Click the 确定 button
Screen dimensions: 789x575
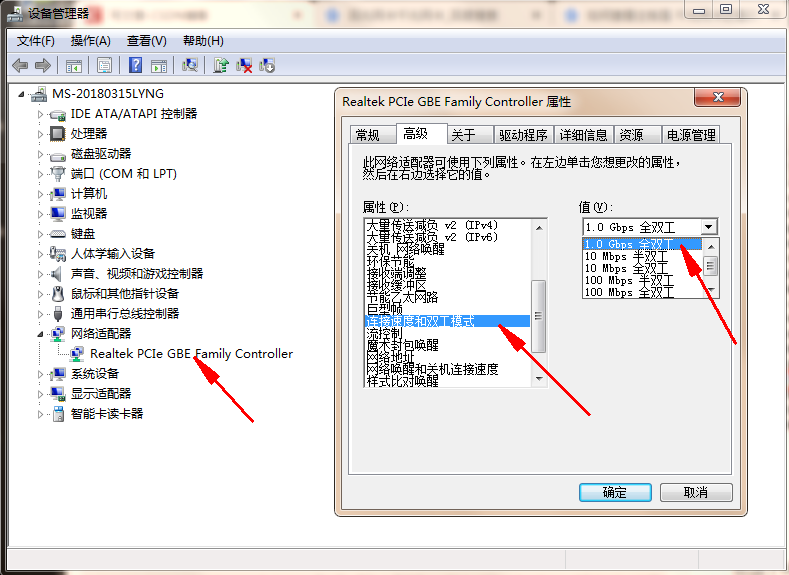(x=615, y=492)
